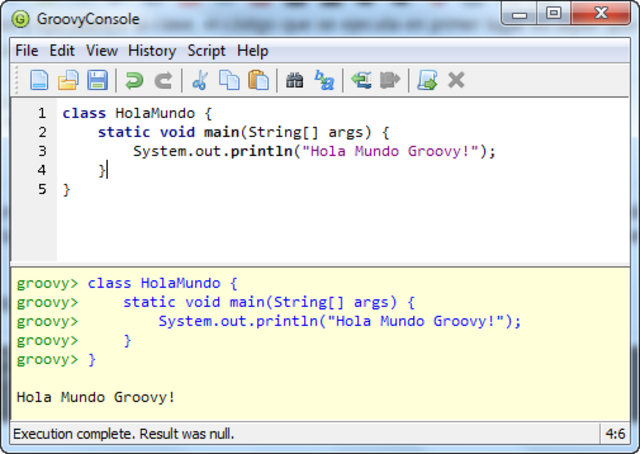Open the View menu
640x454 pixels.
click(x=102, y=51)
